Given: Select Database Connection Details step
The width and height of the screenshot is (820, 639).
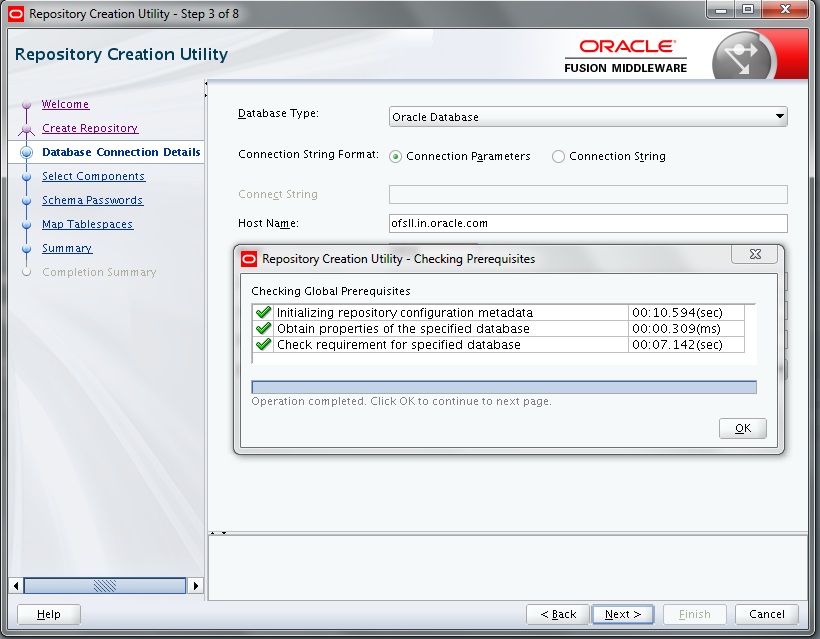Looking at the screenshot, I should pyautogui.click(x=121, y=152).
